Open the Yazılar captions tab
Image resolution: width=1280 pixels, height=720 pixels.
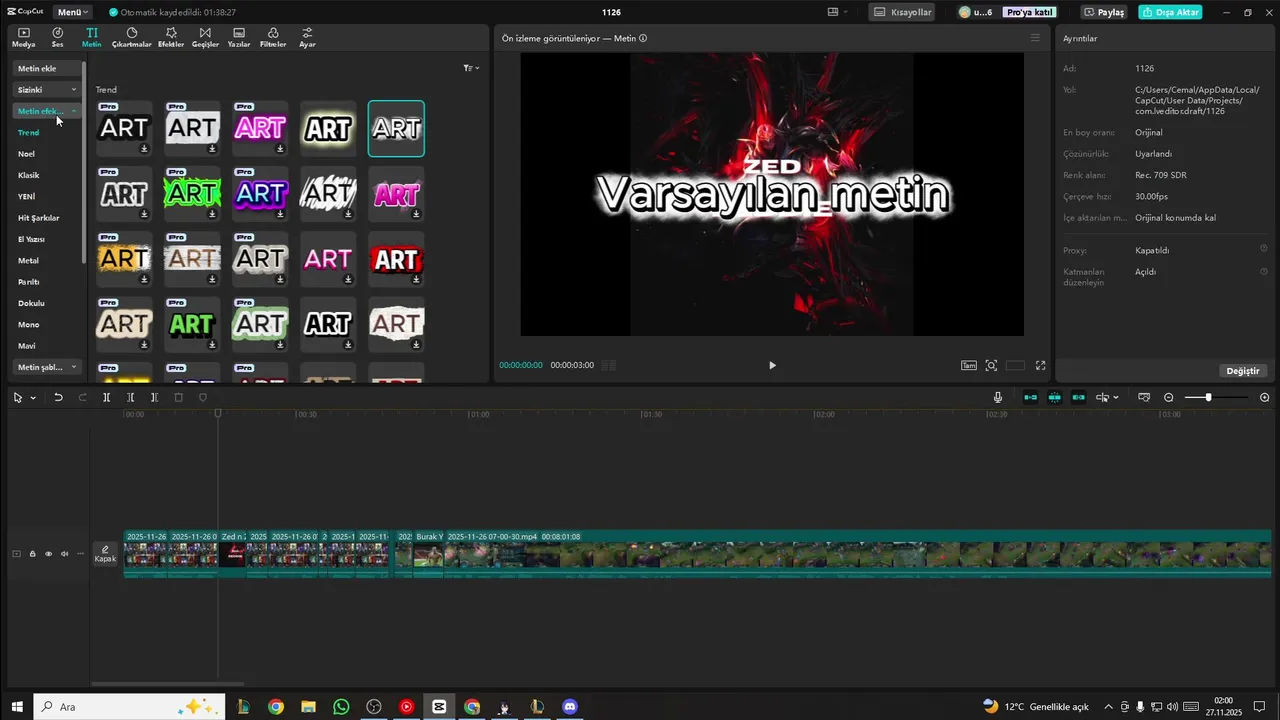coord(239,38)
